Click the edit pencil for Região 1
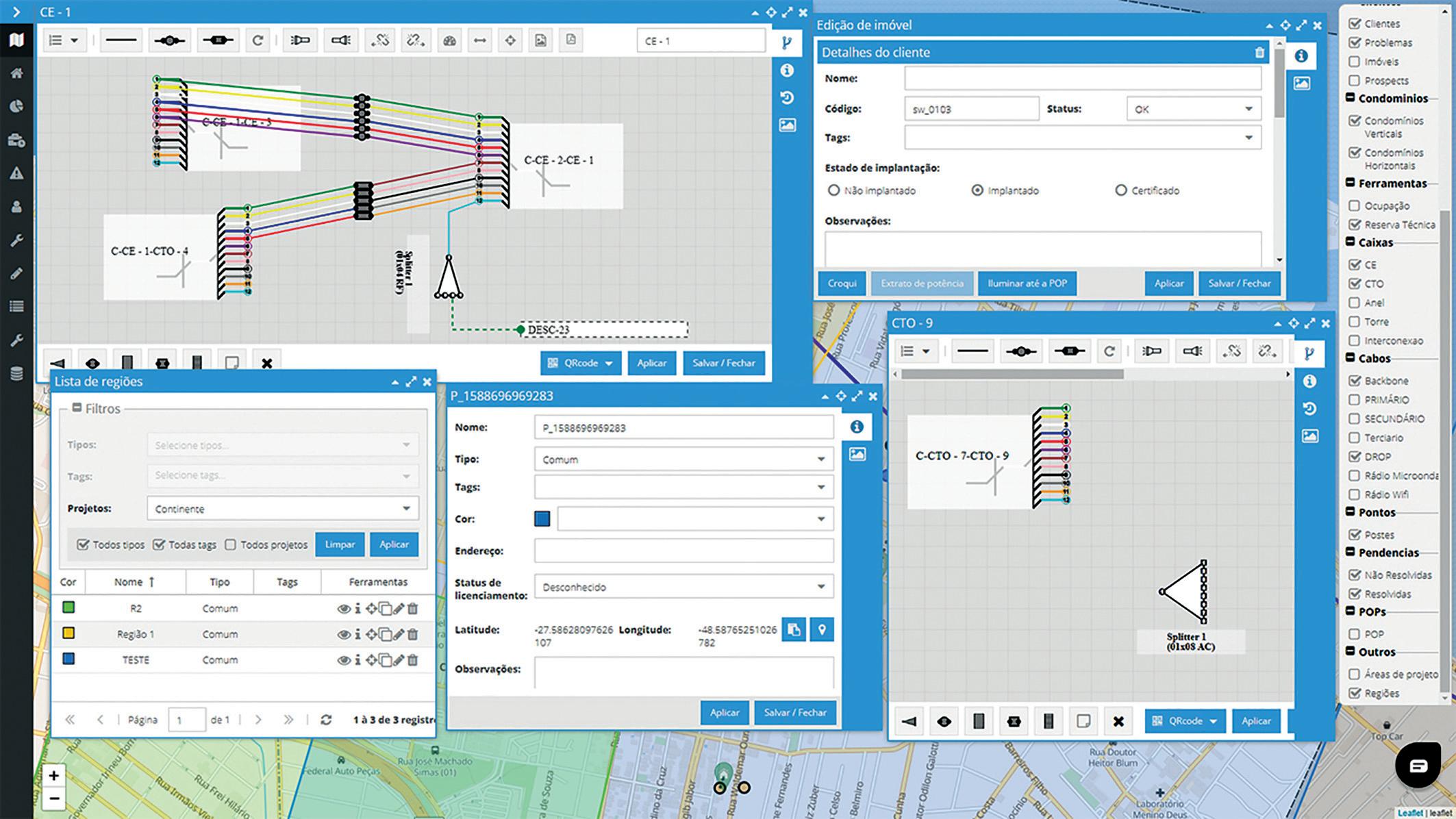 tap(399, 634)
